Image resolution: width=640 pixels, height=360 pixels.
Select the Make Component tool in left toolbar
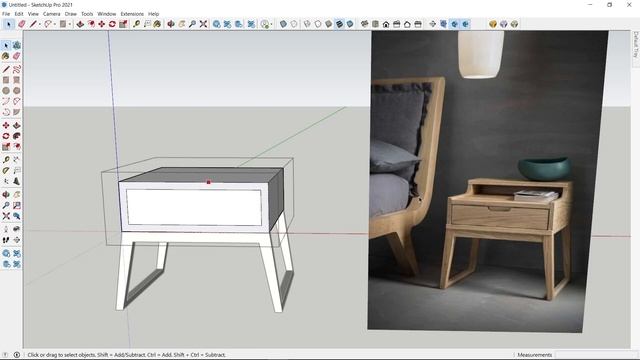(x=17, y=45)
